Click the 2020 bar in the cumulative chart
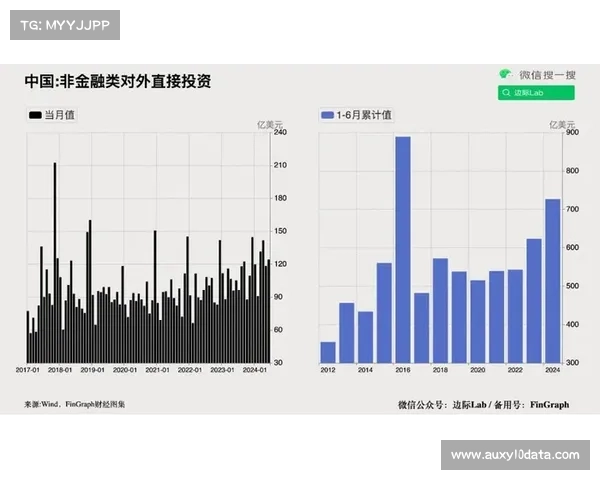Screen dimensions: 600x480 478,322
